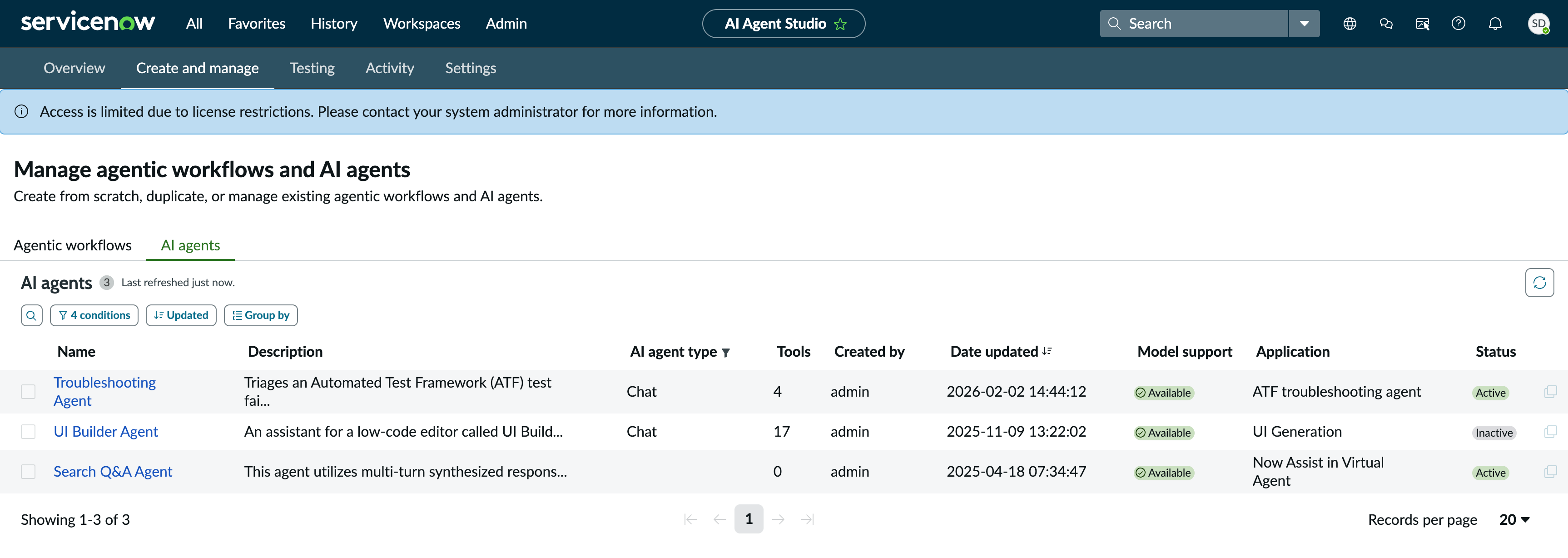Image resolution: width=1568 pixels, height=558 pixels.
Task: Go to next page arrow
Action: pyautogui.click(x=778, y=519)
